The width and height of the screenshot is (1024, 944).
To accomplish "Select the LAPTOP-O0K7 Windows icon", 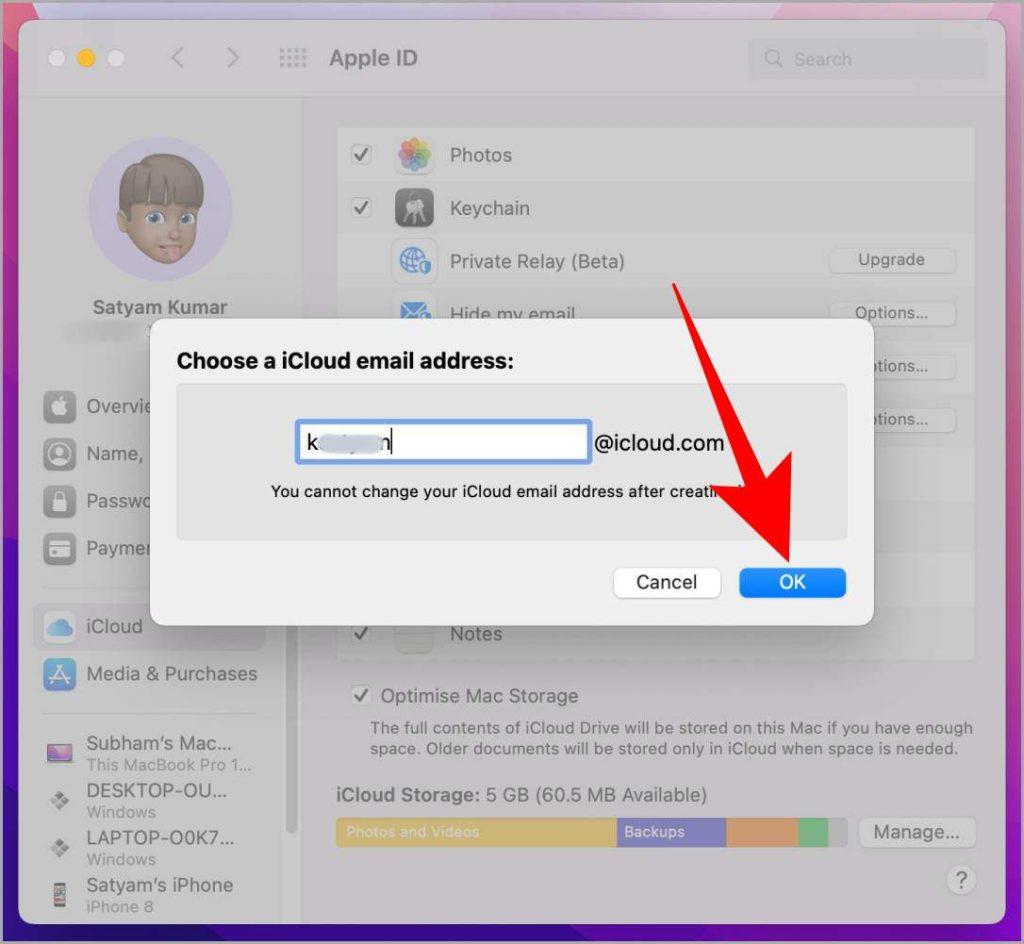I will (59, 847).
